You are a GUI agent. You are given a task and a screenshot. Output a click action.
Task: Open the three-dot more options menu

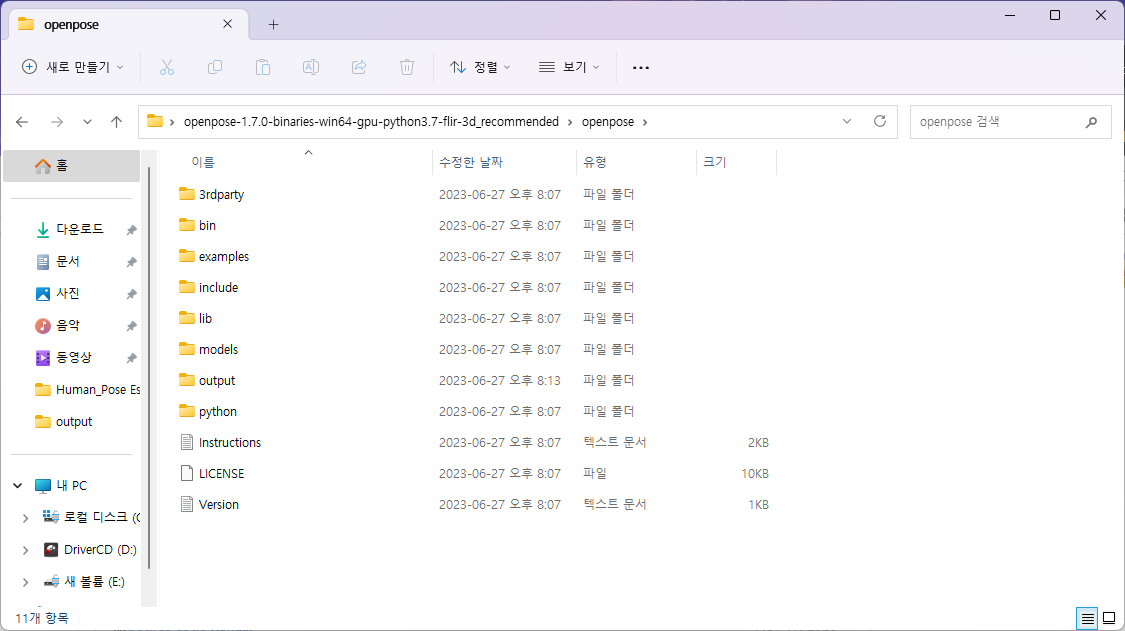(x=641, y=67)
